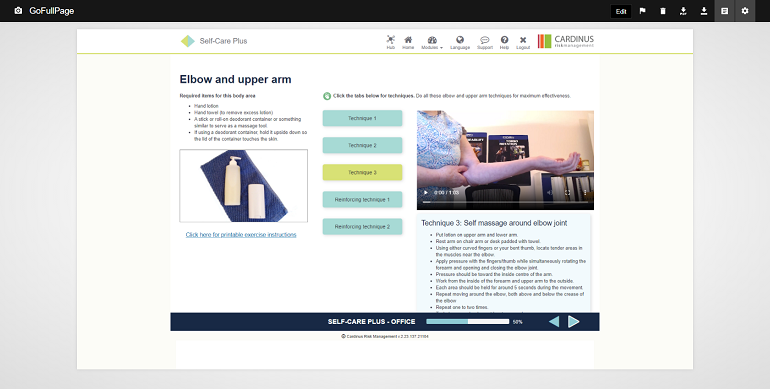Mute the video volume icon
The width and height of the screenshot is (770, 389).
click(x=550, y=193)
